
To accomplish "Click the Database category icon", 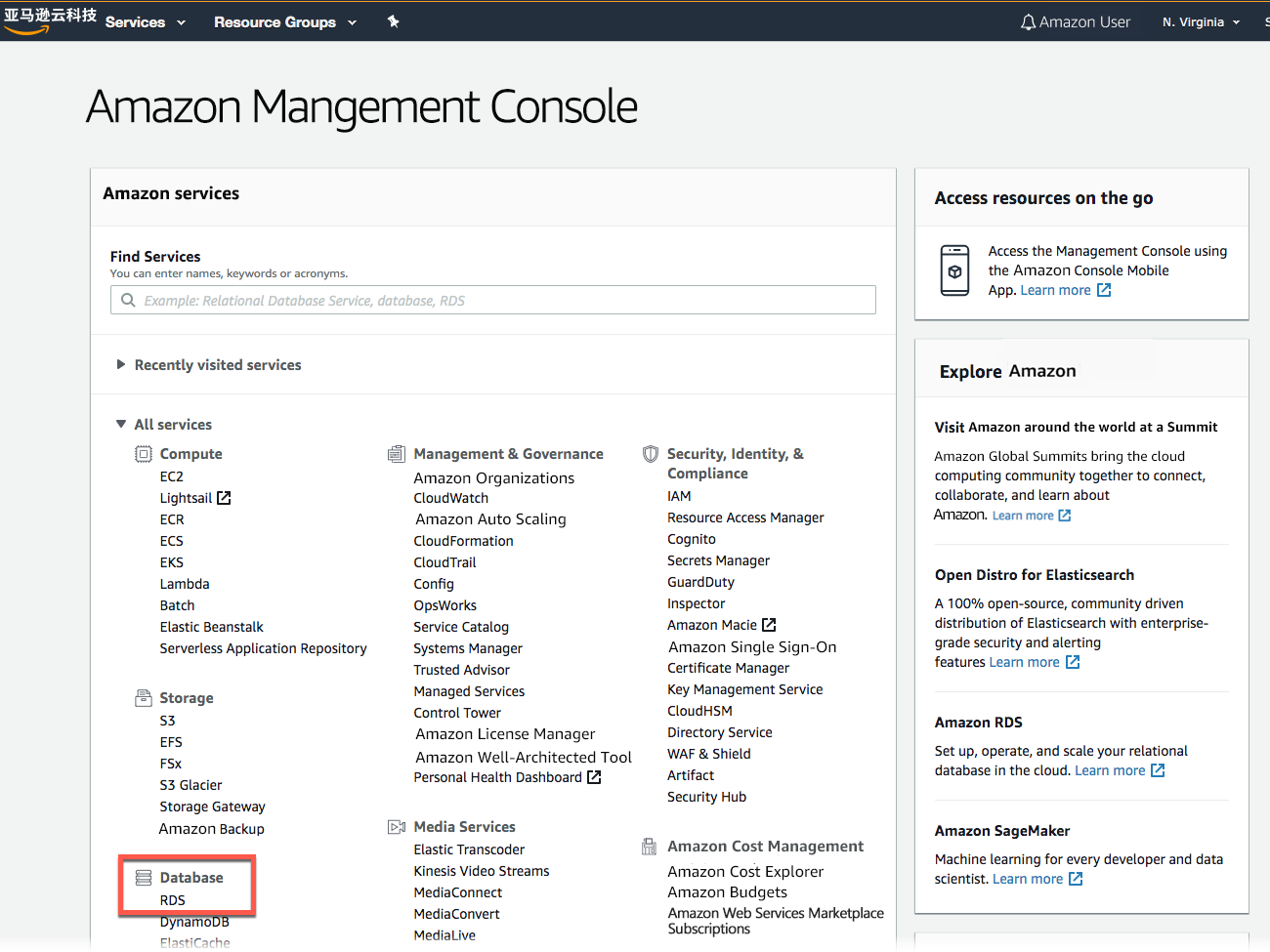I will (x=142, y=878).
